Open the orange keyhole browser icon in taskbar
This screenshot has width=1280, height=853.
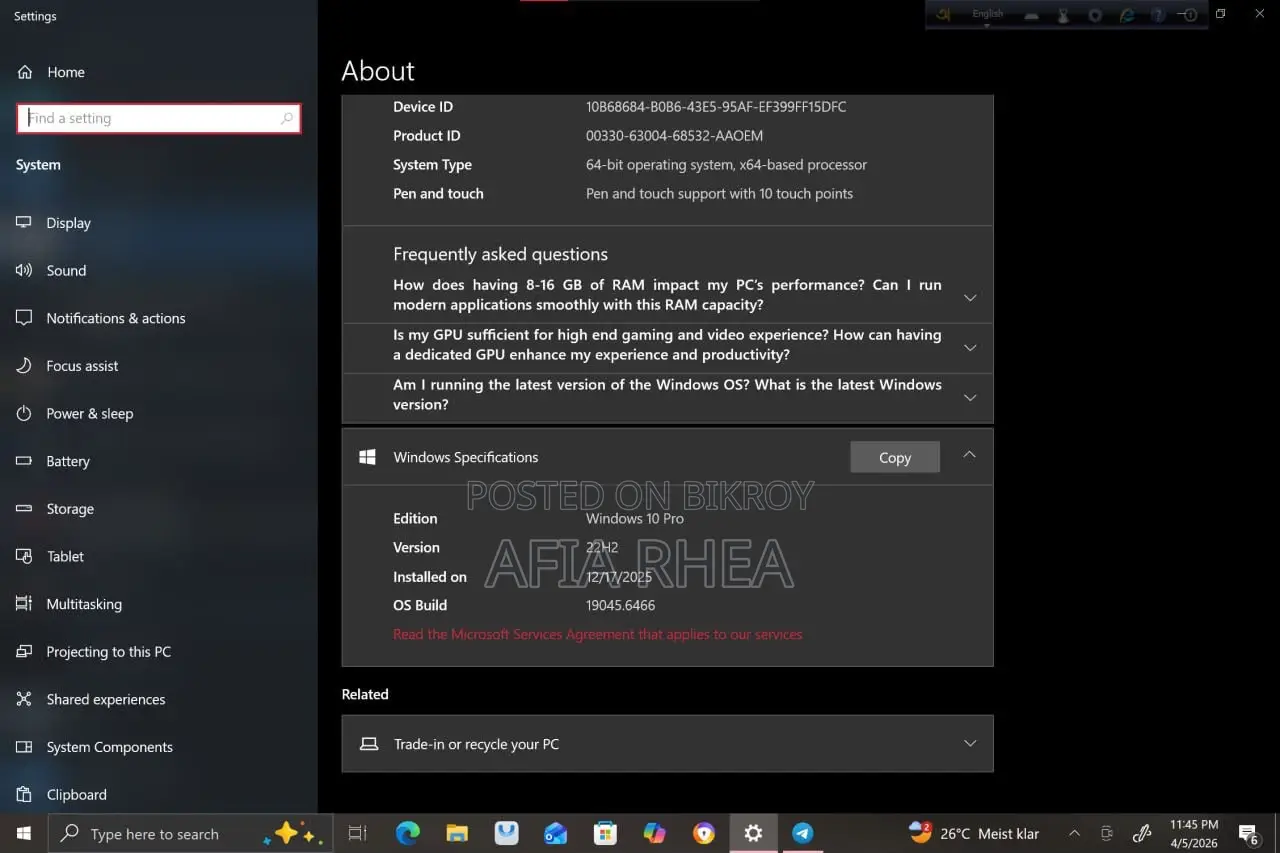(x=704, y=833)
